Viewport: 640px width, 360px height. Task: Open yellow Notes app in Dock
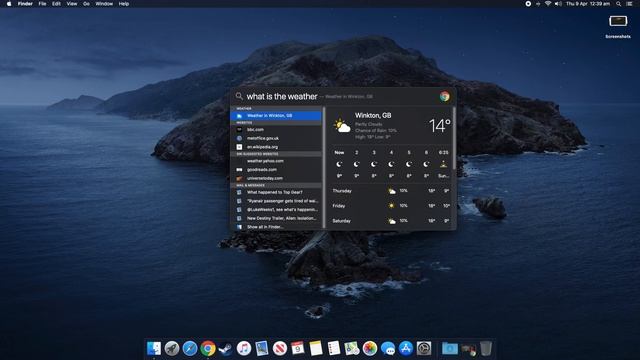(316, 349)
